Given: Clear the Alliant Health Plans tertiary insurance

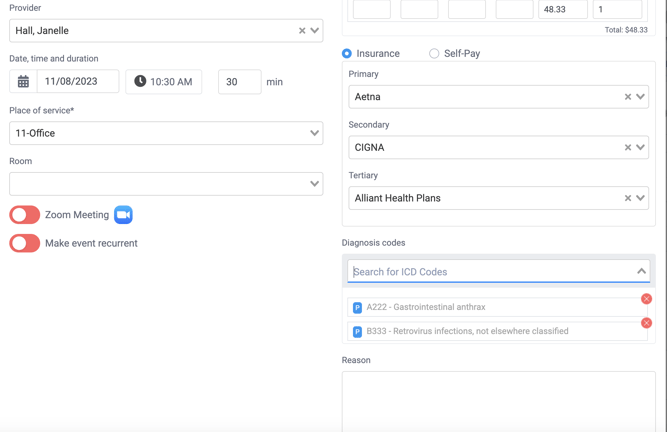Looking at the screenshot, I should [627, 198].
